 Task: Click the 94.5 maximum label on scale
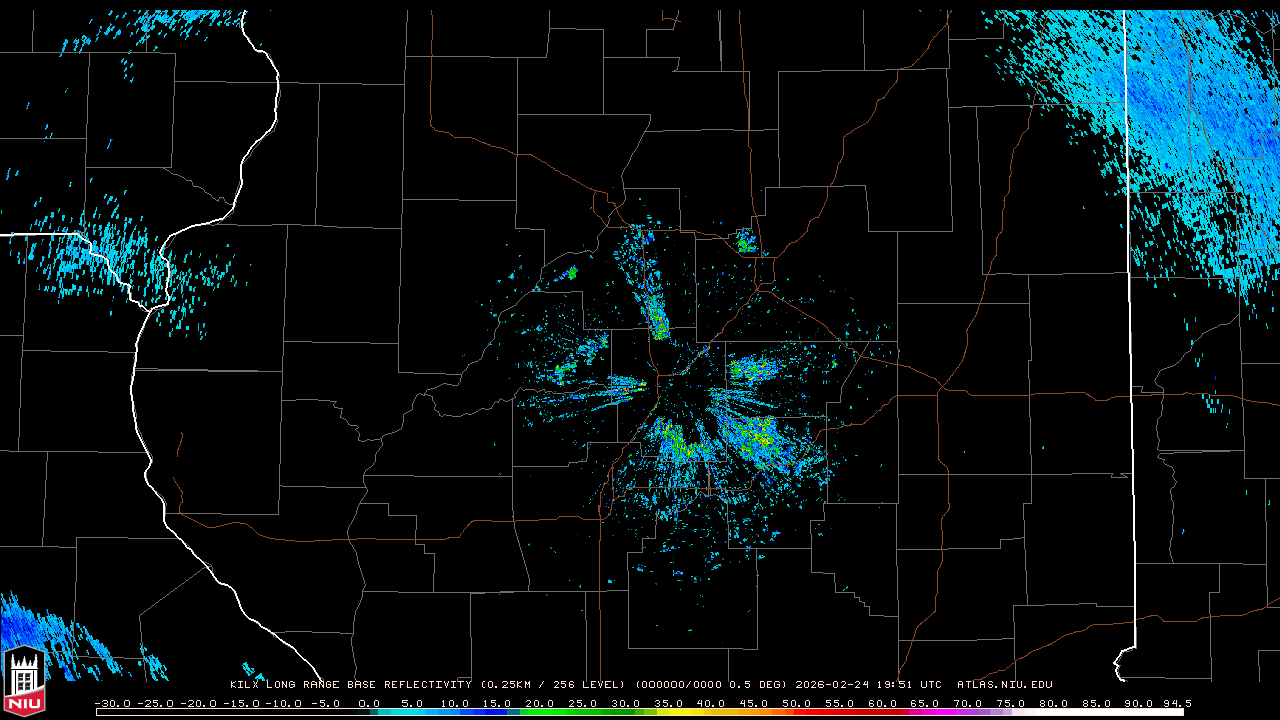(x=1176, y=703)
